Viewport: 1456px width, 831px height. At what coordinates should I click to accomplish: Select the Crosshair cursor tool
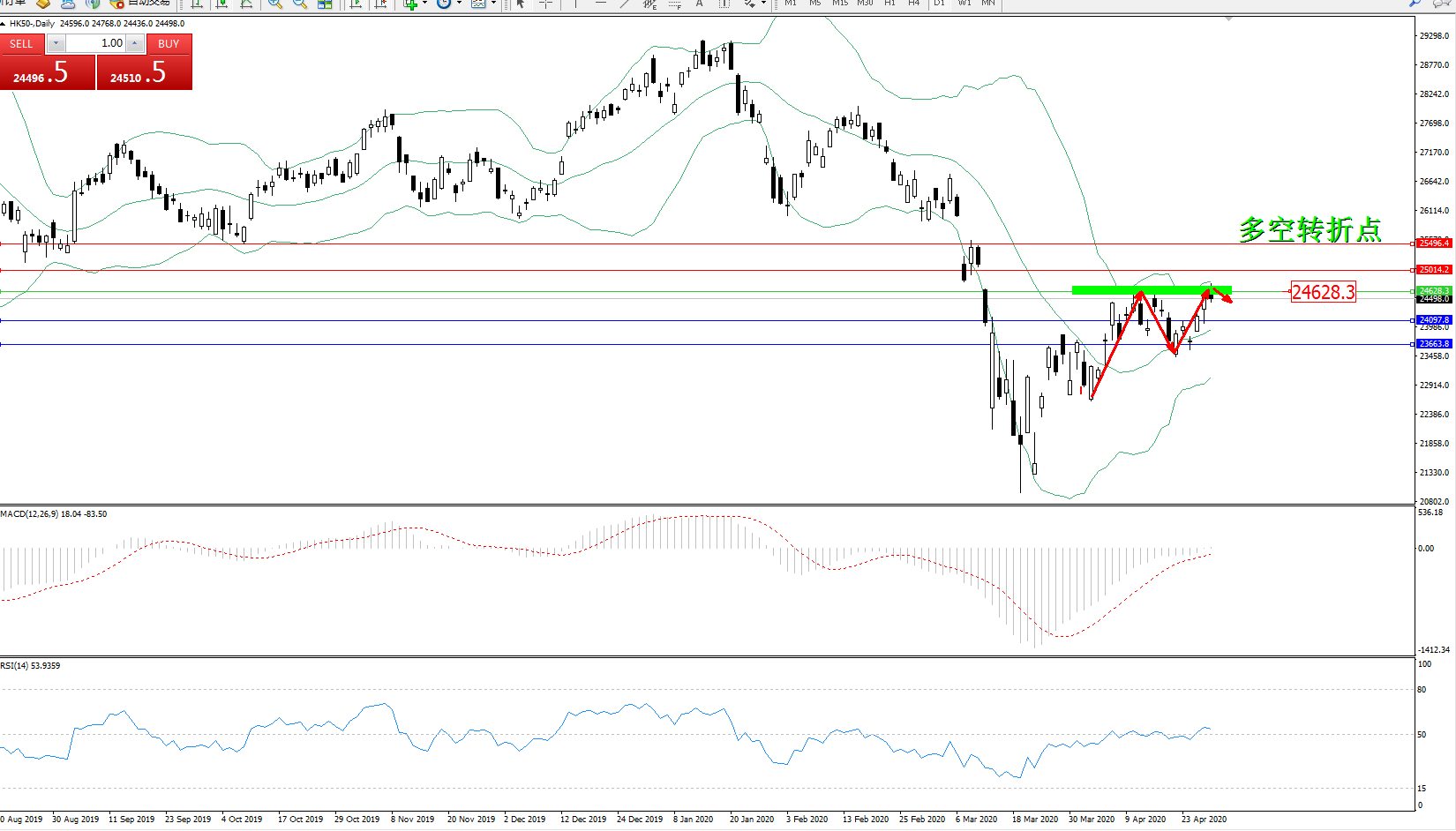click(x=546, y=4)
